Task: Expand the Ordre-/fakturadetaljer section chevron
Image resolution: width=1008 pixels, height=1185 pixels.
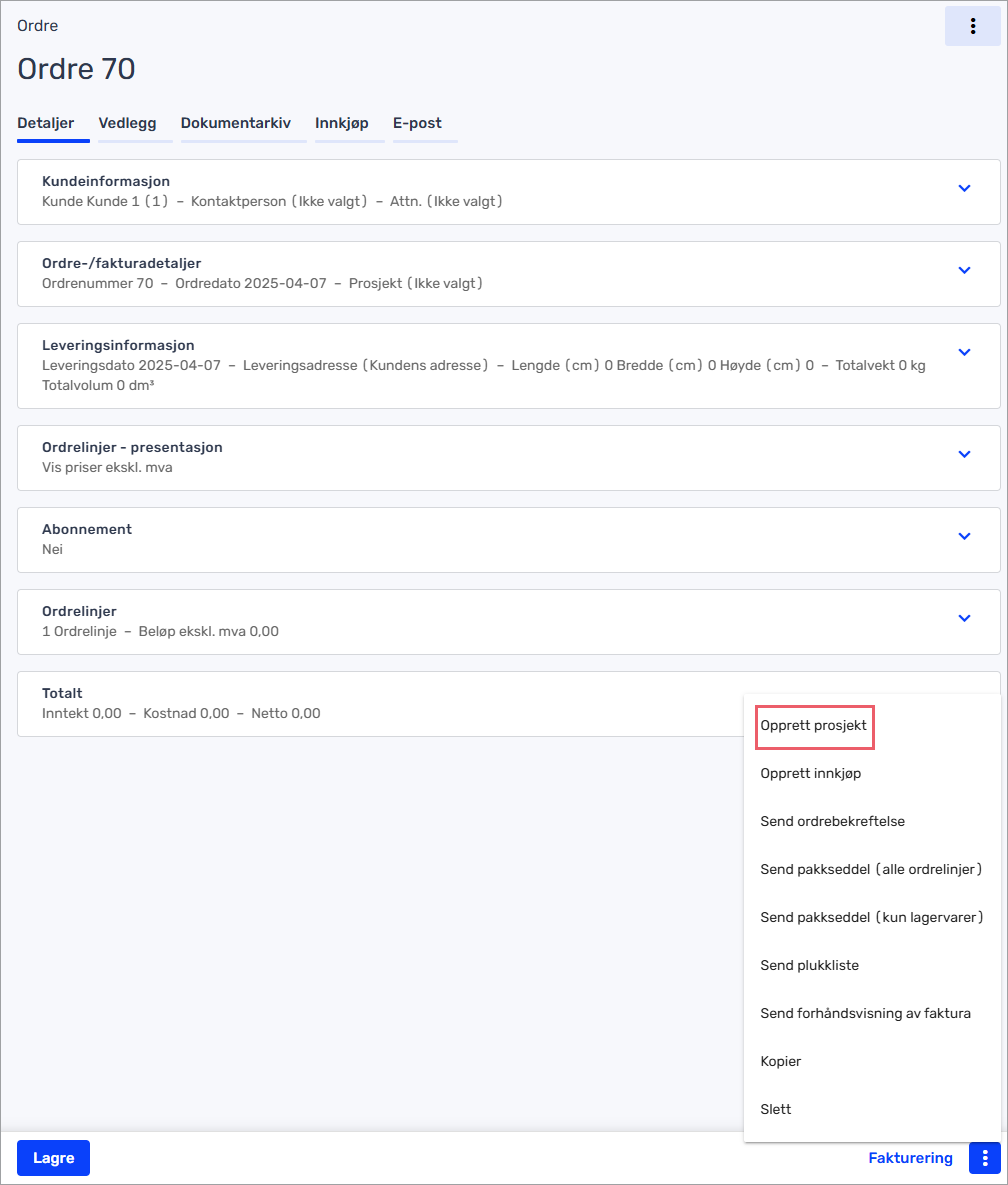Action: pos(964,270)
